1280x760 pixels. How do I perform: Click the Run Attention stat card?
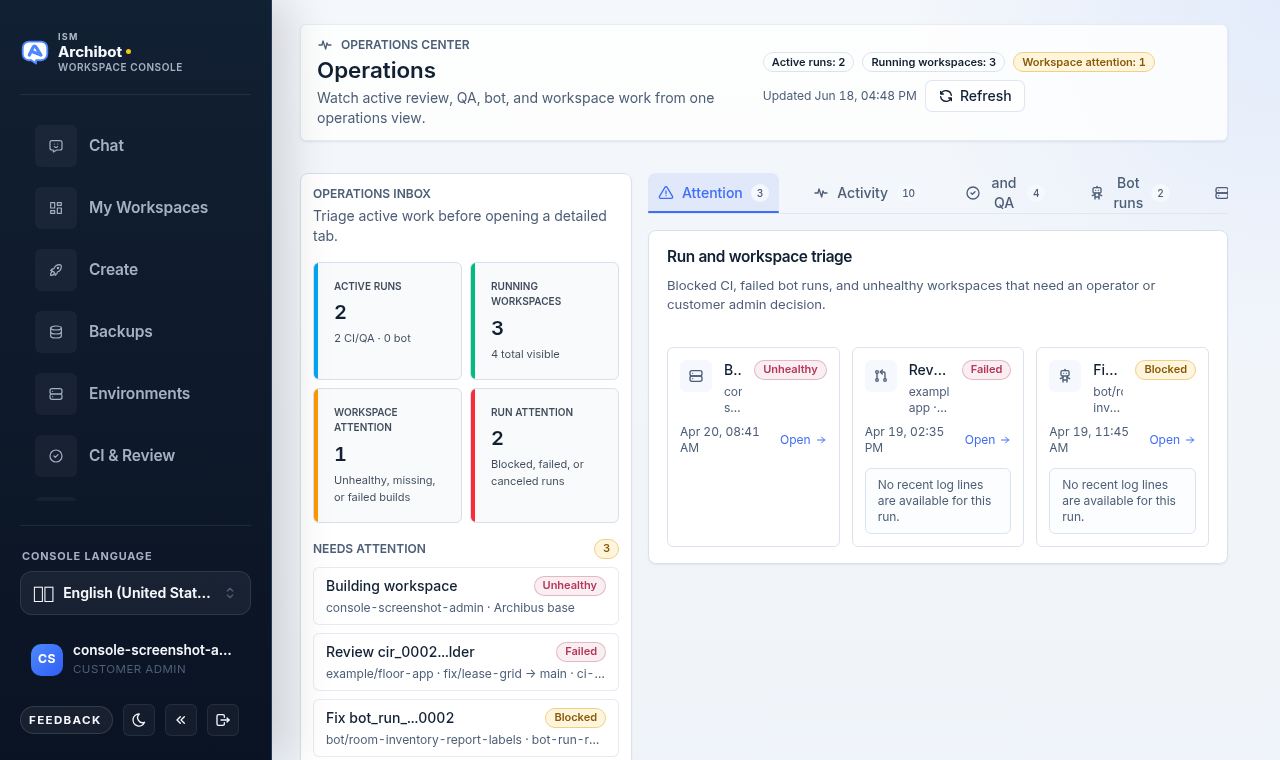pyautogui.click(x=544, y=455)
